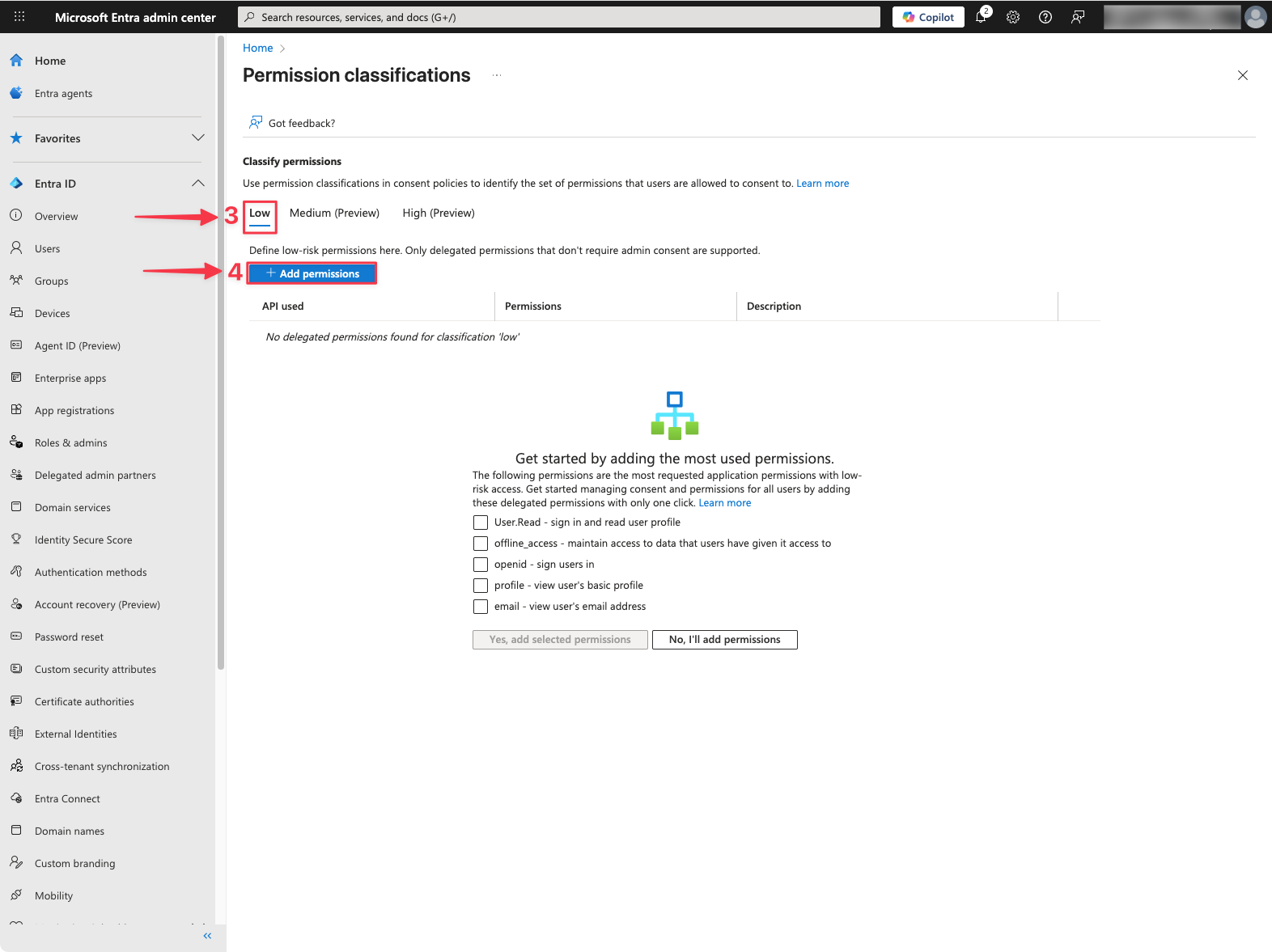This screenshot has width=1272, height=952.
Task: Check the profile basic profile checkbox
Action: point(481,586)
